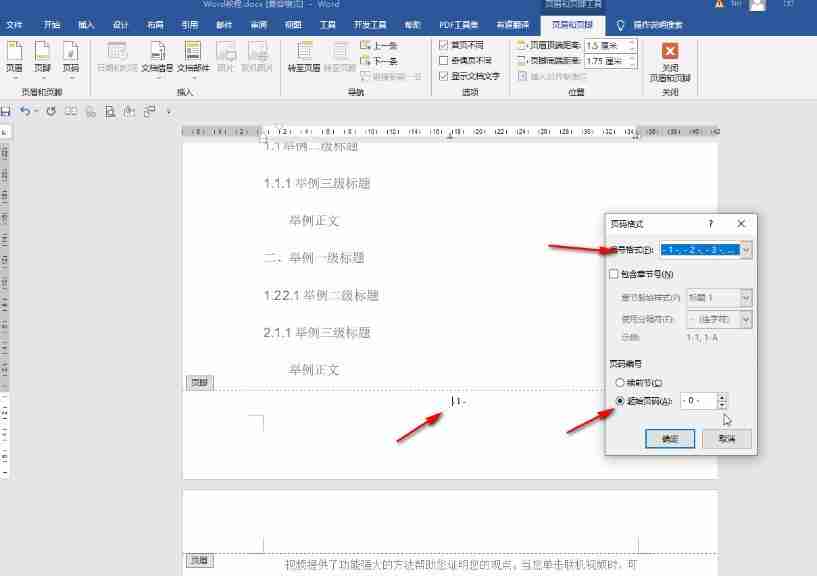Click the 页码 (Page Number) icon

[x=70, y=57]
